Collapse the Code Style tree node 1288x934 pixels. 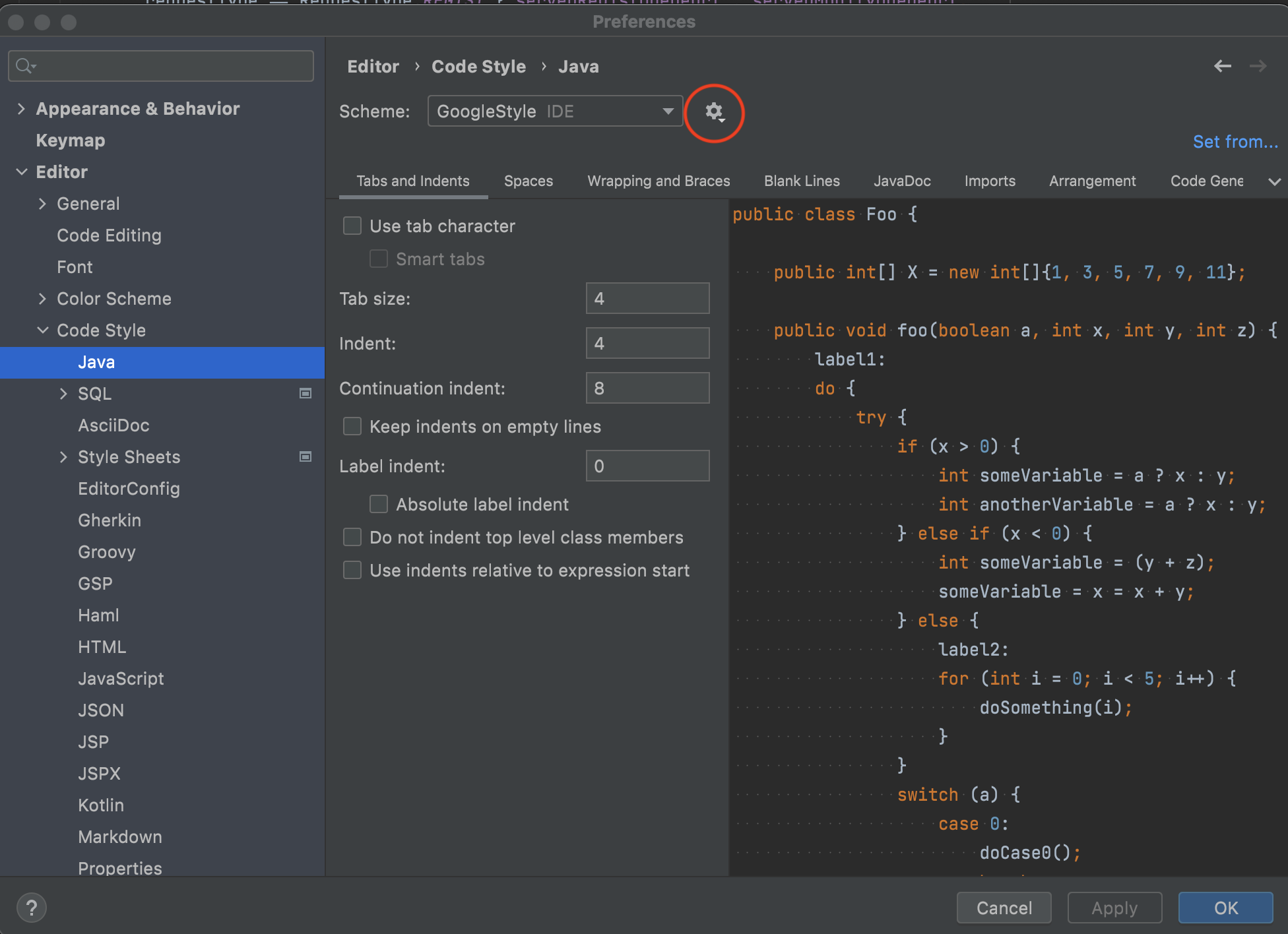point(43,330)
